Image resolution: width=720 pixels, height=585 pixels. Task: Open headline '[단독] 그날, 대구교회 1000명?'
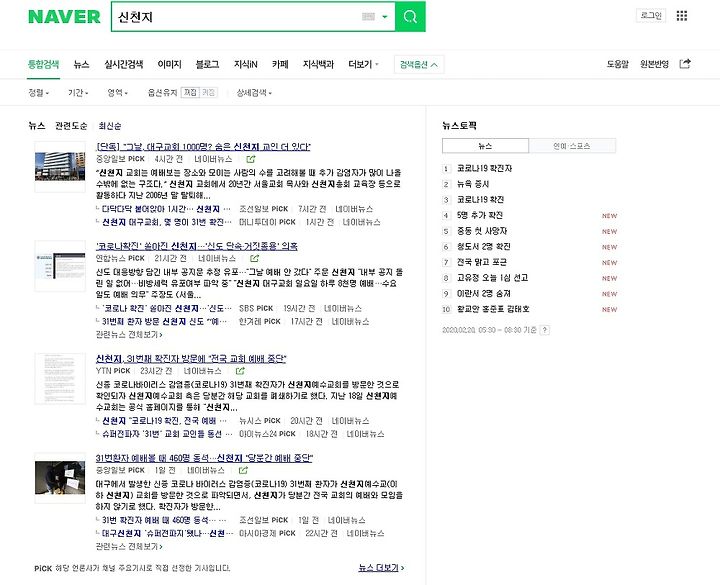click(203, 146)
